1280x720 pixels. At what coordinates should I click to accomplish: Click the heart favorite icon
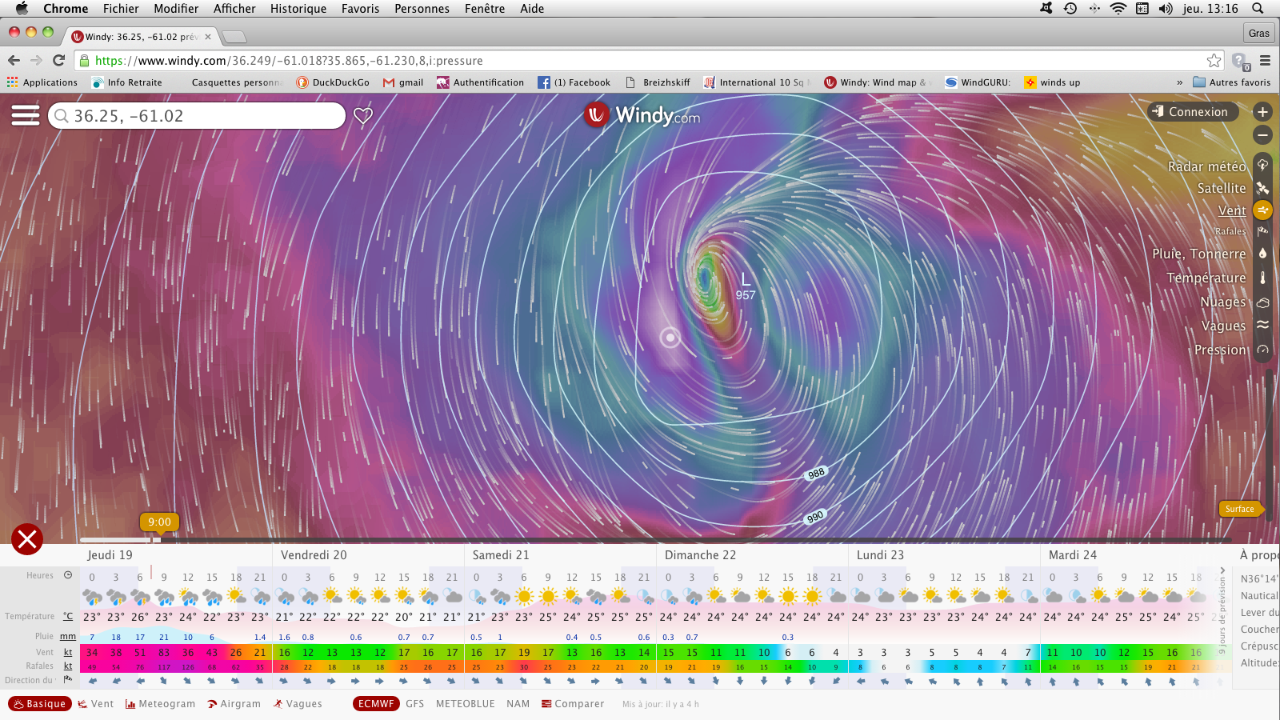(363, 116)
